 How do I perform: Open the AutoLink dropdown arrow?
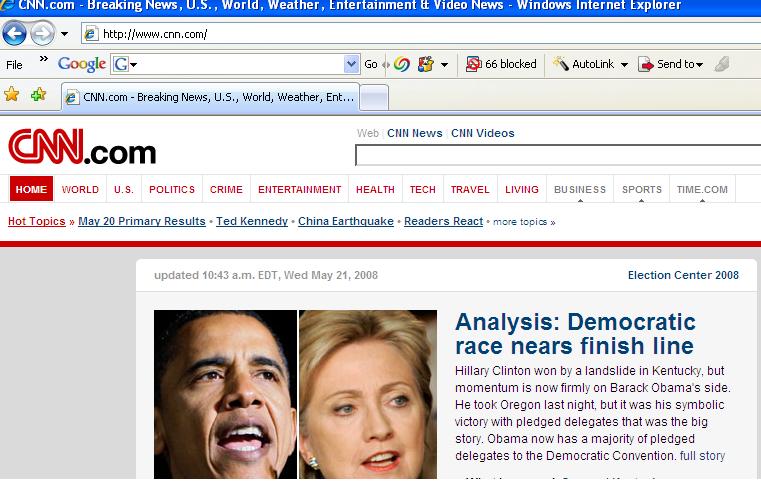coord(624,65)
